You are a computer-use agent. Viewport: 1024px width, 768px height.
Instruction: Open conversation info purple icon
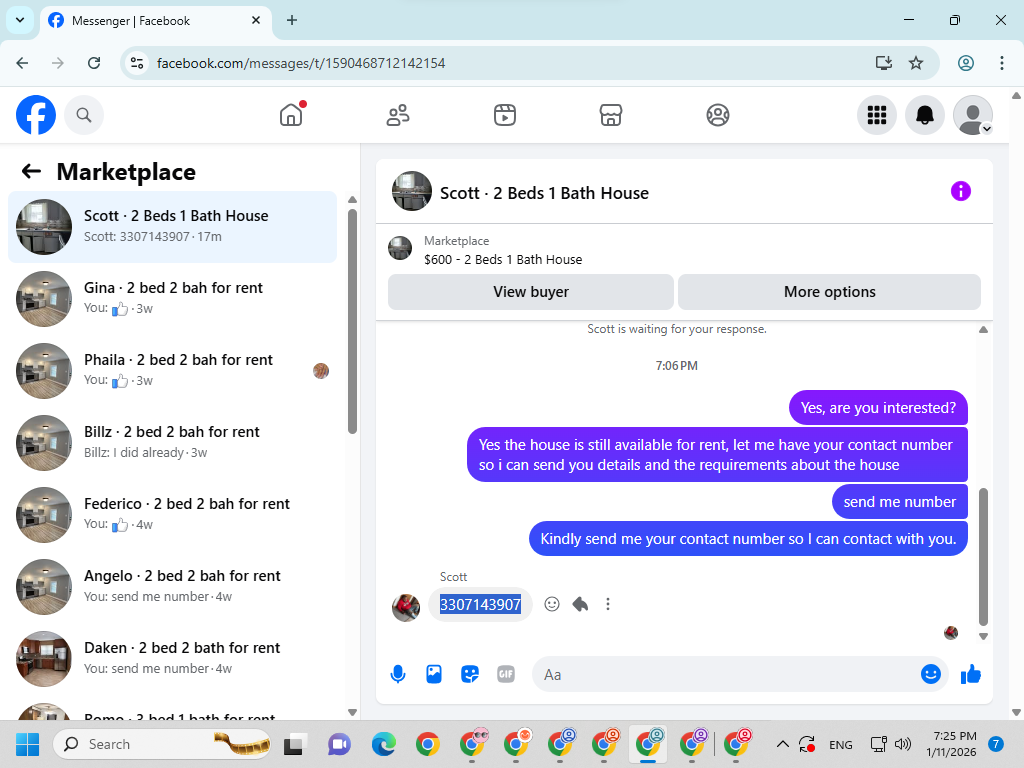pyautogui.click(x=961, y=191)
